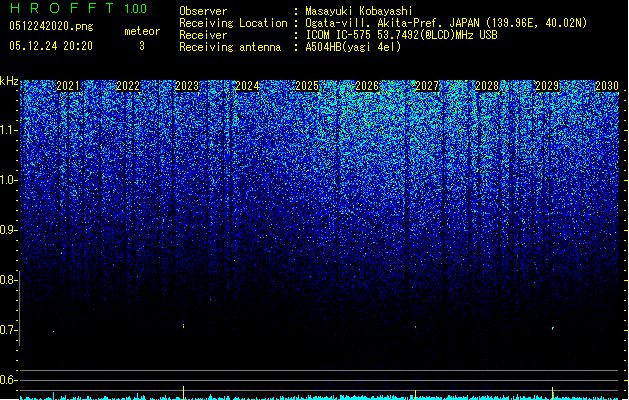The height and width of the screenshot is (400, 629).
Task: Click the 2030 time marker
Action: coord(607,86)
